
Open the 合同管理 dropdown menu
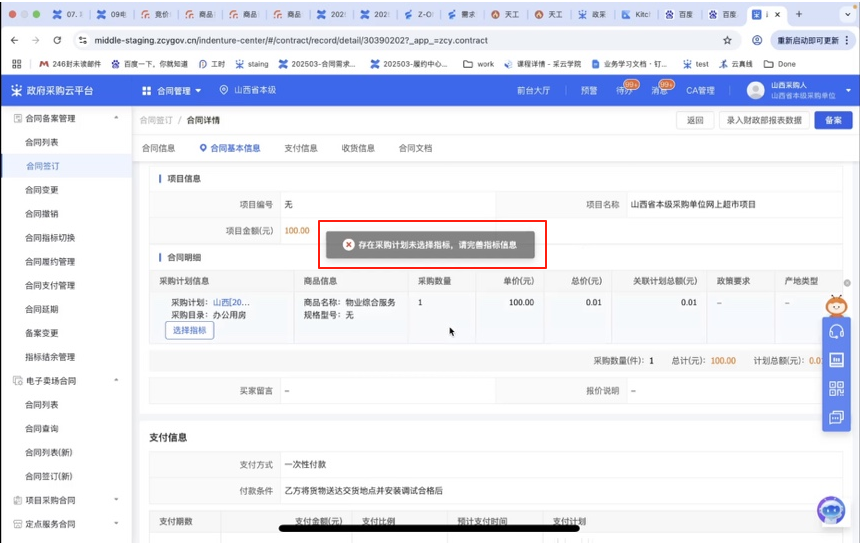172,90
